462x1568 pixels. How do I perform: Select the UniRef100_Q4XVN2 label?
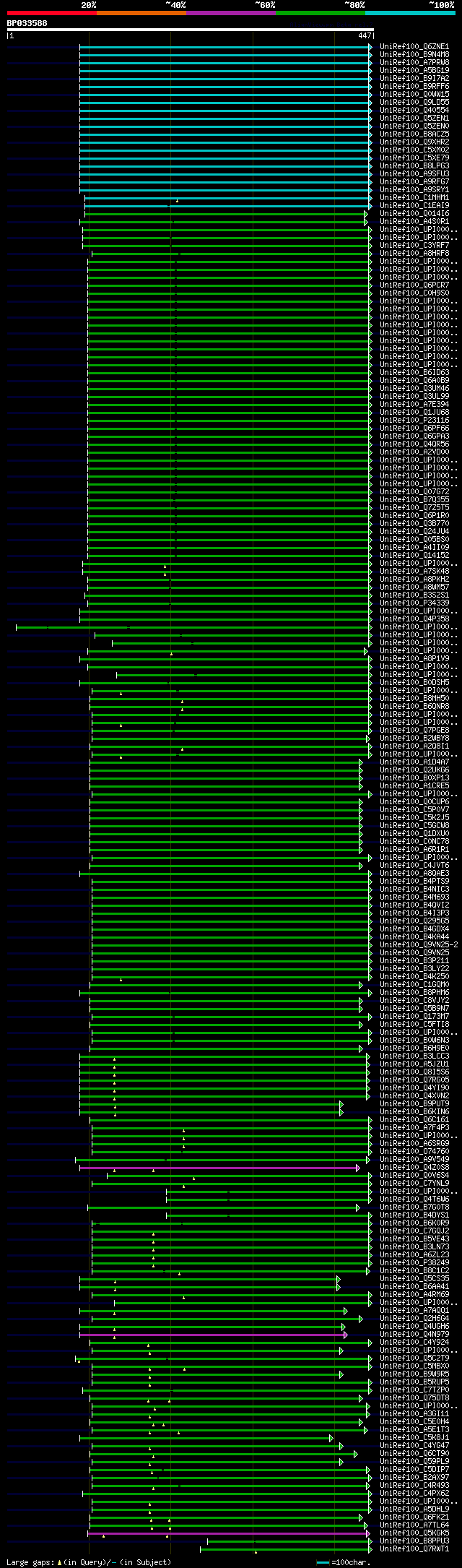pyautogui.click(x=414, y=1096)
